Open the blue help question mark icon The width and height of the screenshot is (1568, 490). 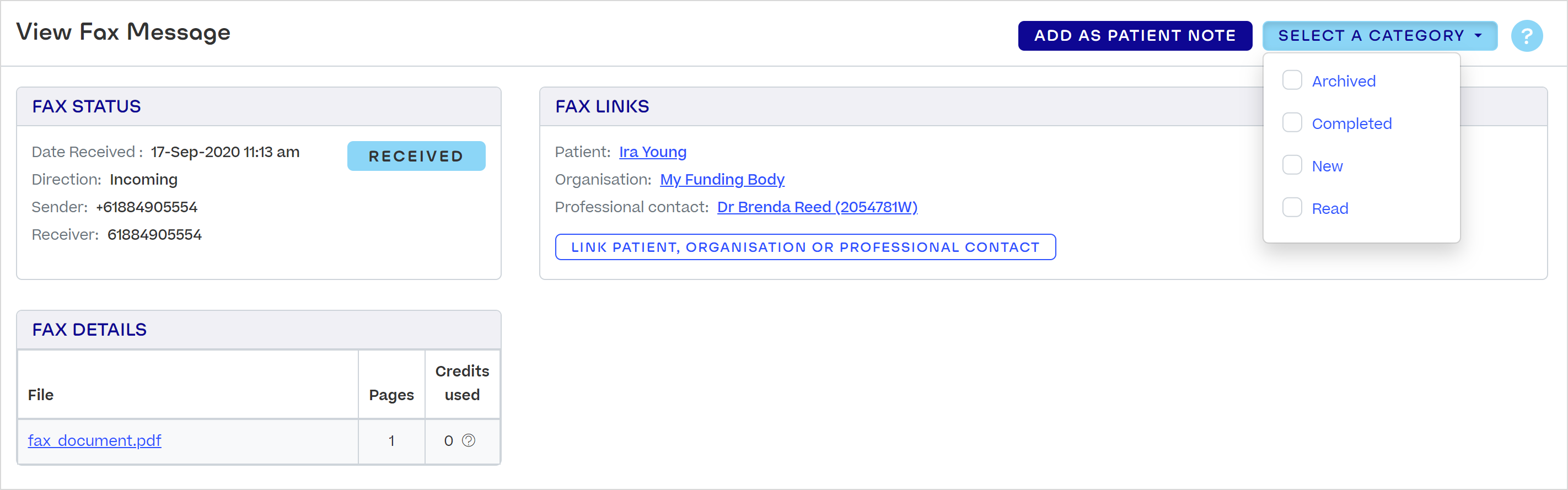[1526, 36]
